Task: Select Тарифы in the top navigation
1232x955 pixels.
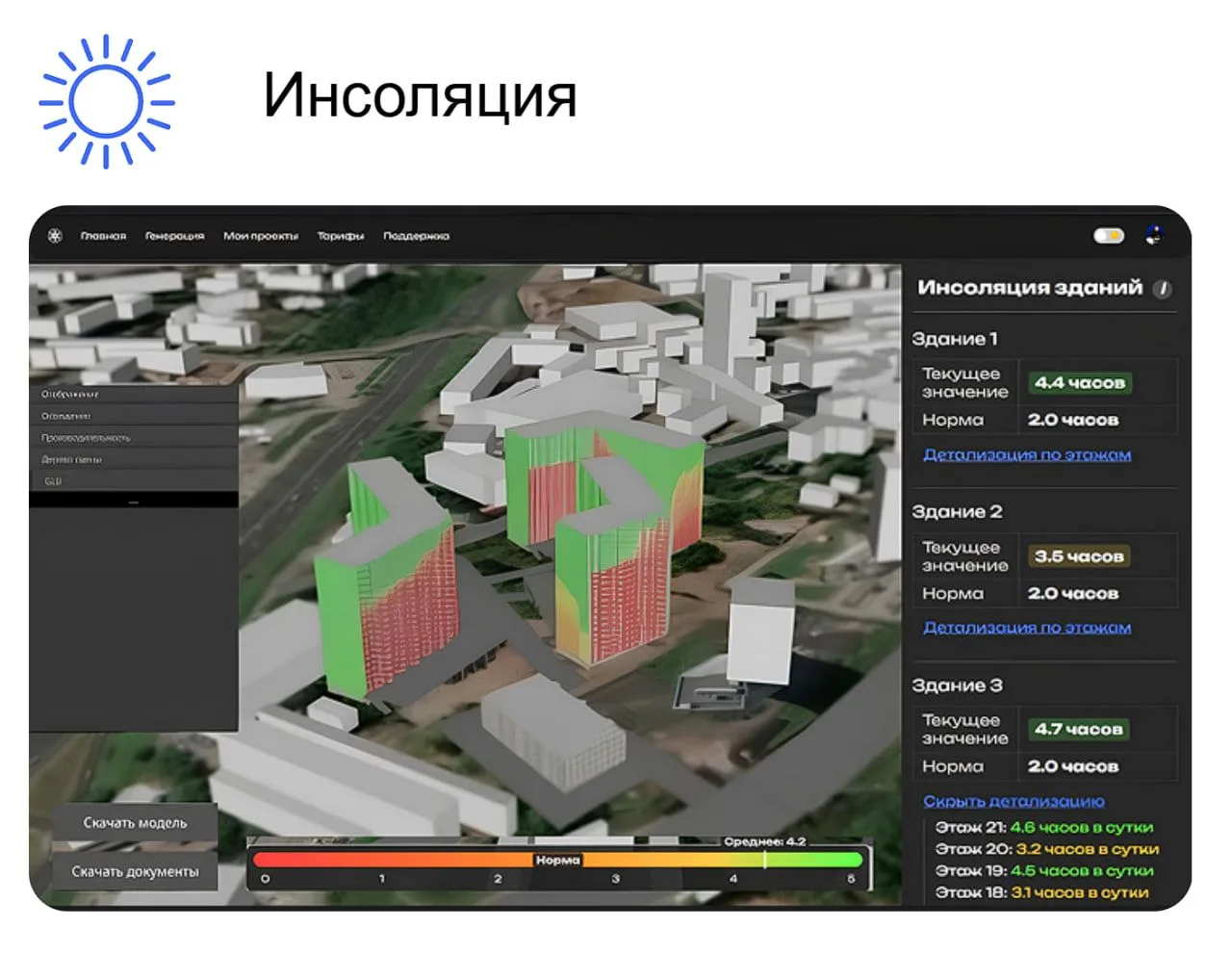Action: click(341, 236)
